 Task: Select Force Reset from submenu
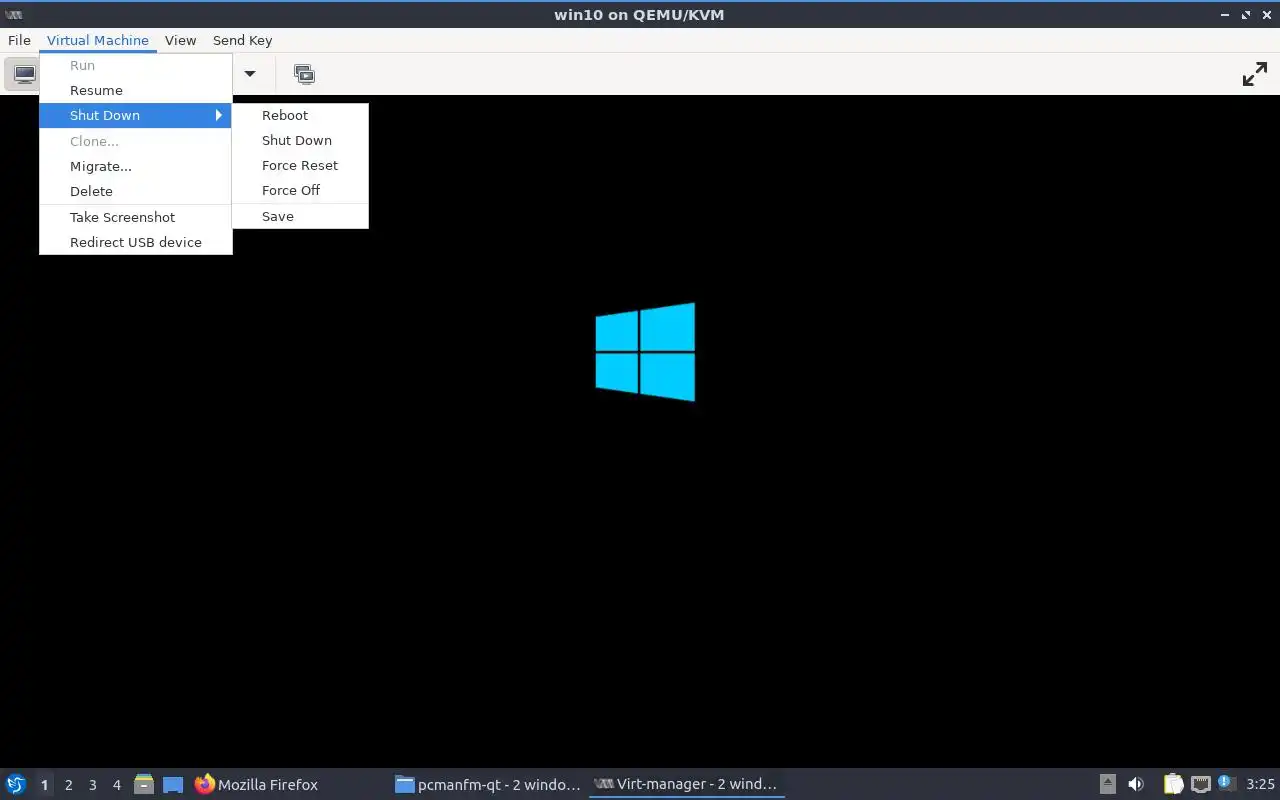(x=300, y=165)
